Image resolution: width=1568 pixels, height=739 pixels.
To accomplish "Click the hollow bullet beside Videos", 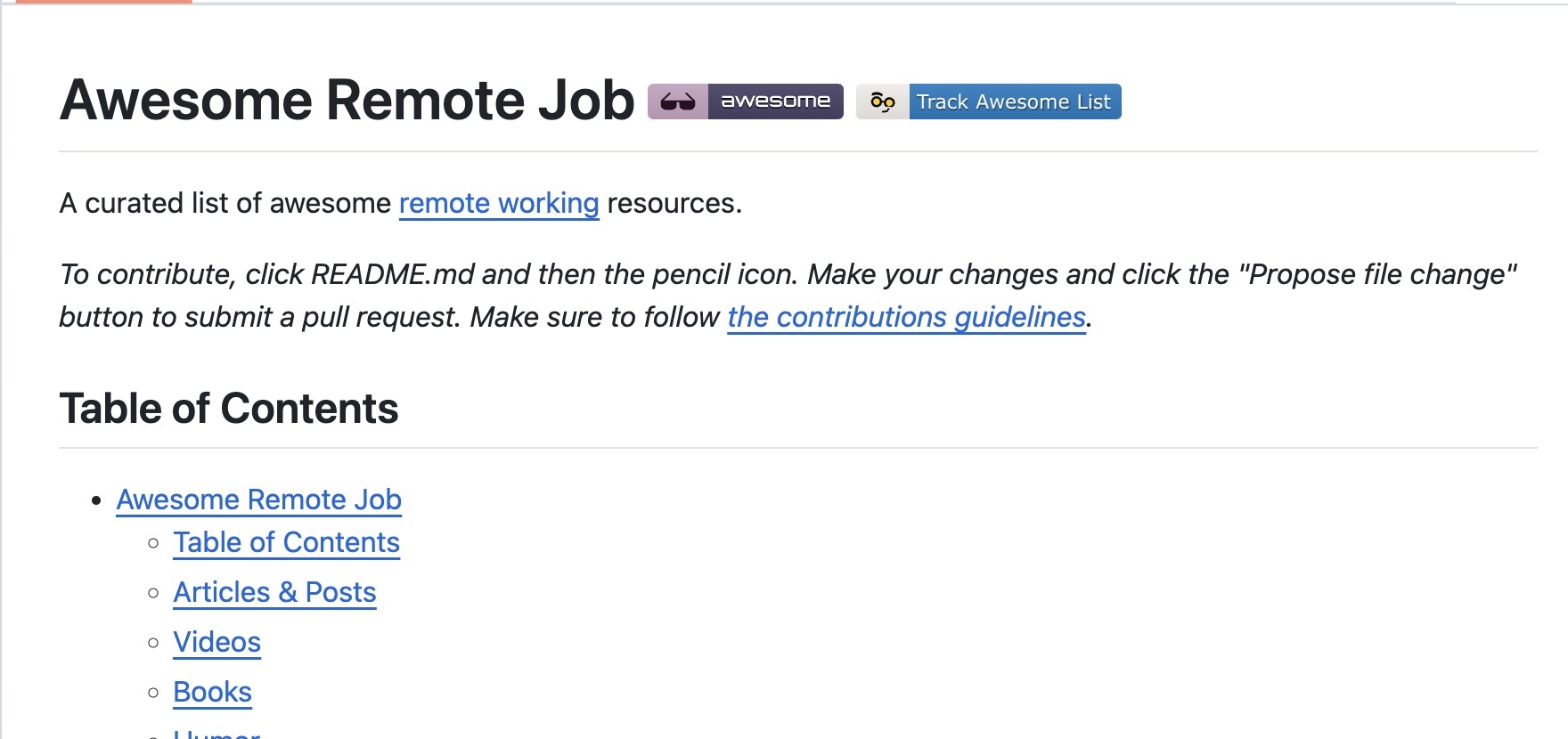I will point(153,643).
